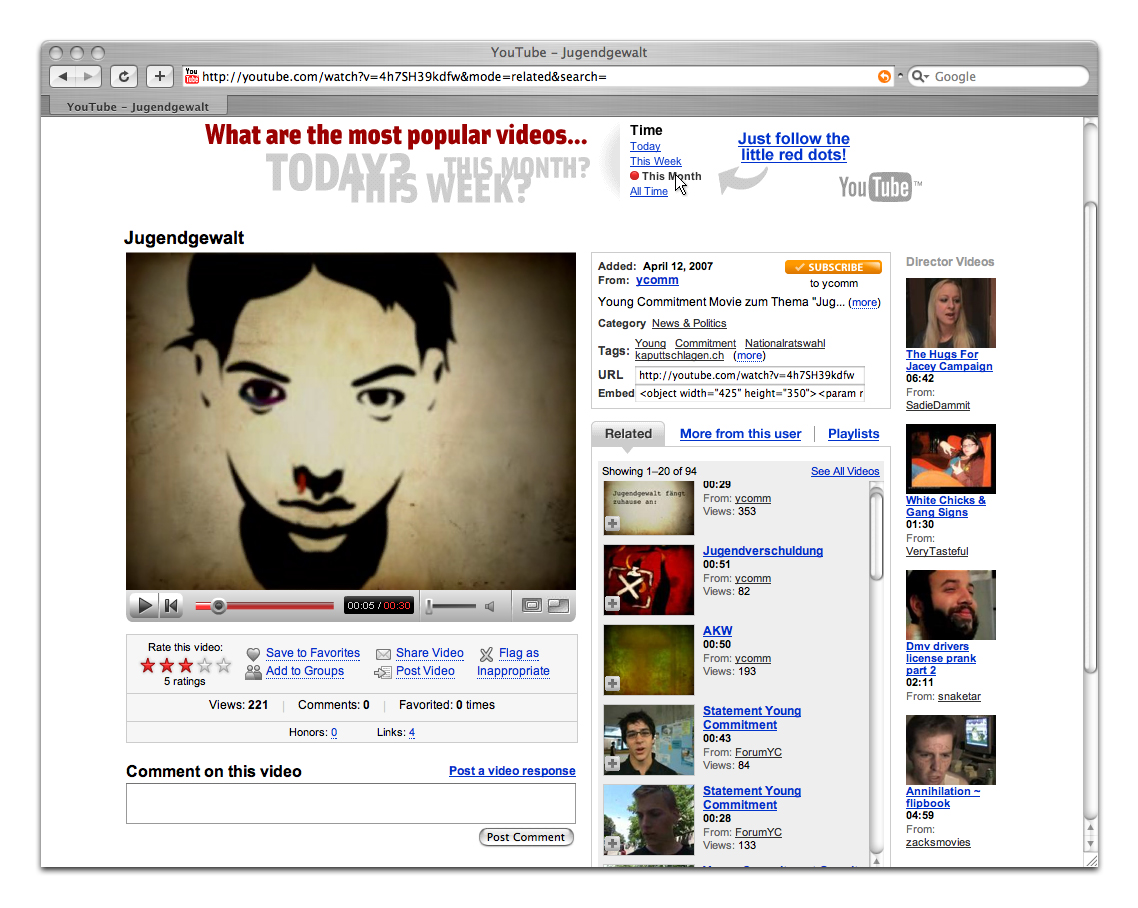
Task: Open the ycomm uploader profile link
Action: point(657,280)
